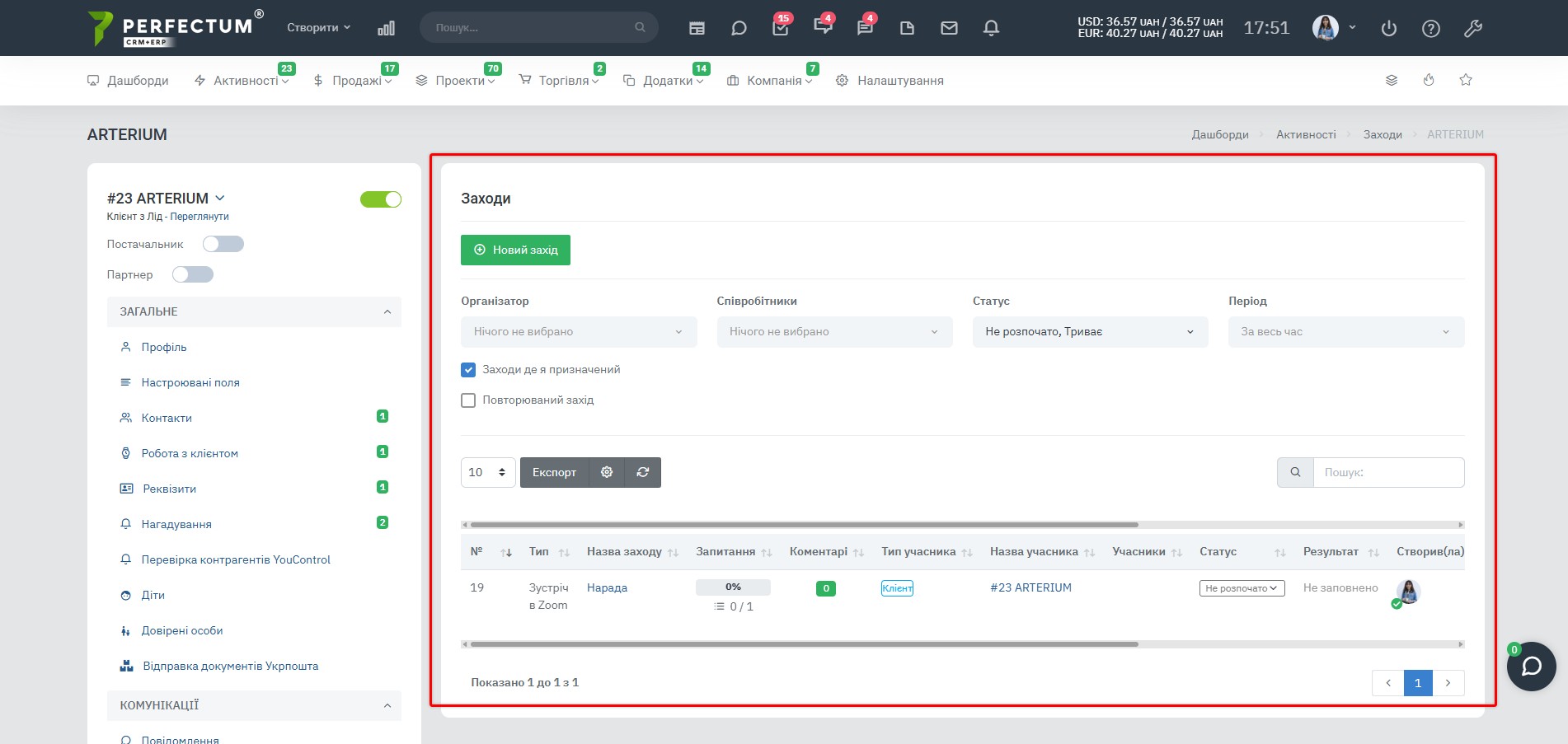Toggle the Партнер switch
1568x744 pixels.
(193, 274)
